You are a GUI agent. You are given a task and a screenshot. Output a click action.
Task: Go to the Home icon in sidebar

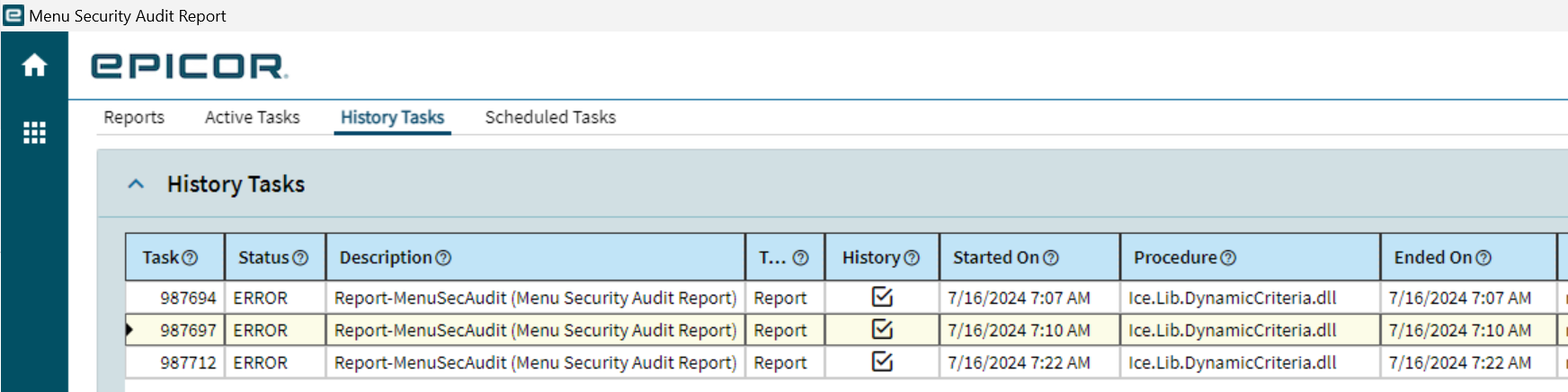coord(34,65)
